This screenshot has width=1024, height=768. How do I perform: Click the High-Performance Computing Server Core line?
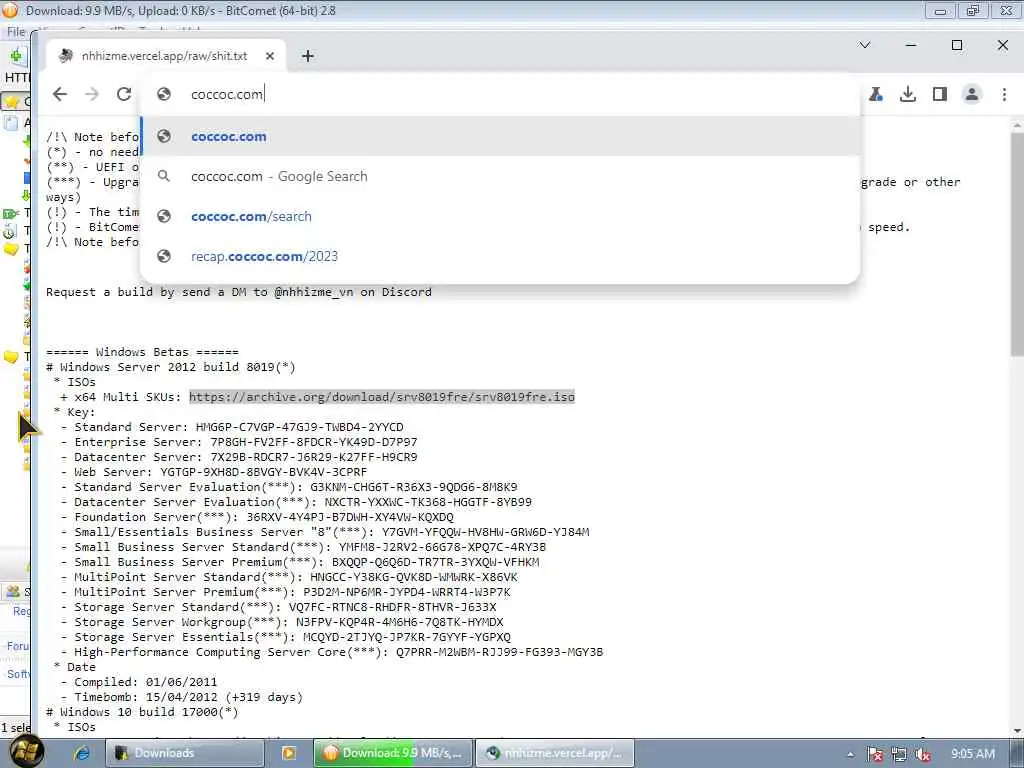pos(332,652)
